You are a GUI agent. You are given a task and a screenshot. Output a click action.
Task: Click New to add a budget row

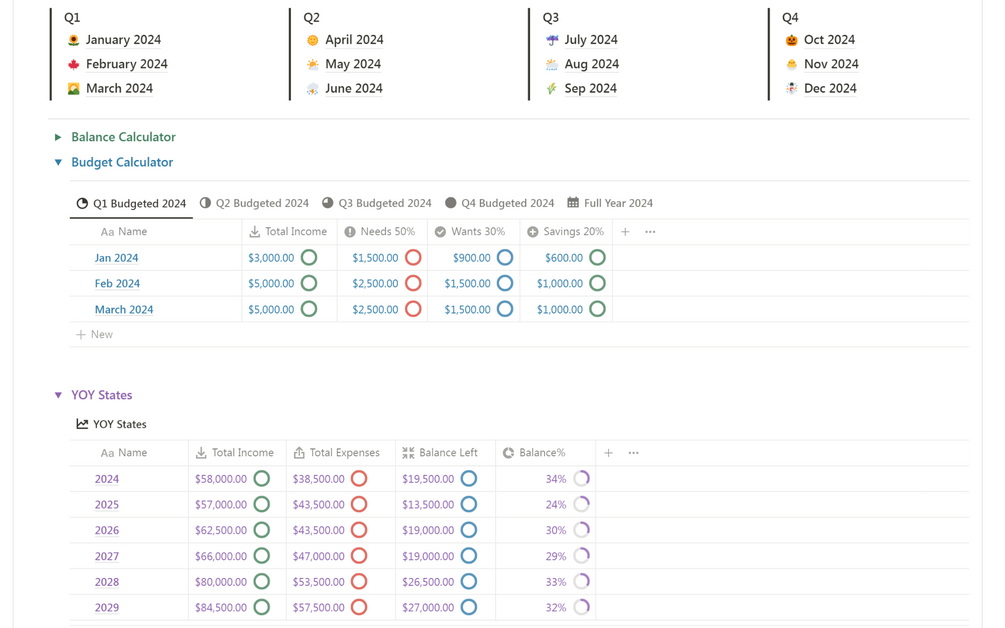95,335
